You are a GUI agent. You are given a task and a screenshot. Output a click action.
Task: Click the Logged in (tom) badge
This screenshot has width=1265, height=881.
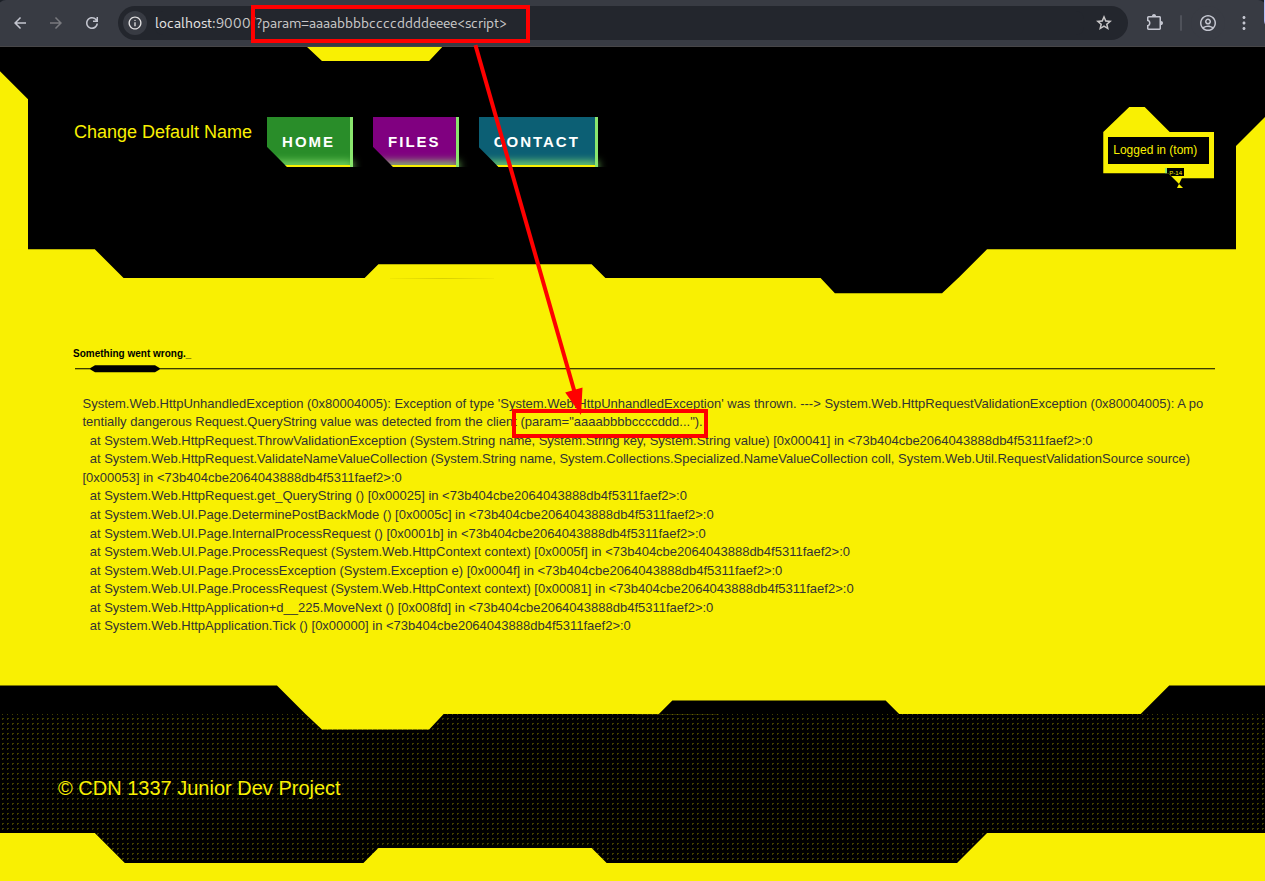[1157, 150]
